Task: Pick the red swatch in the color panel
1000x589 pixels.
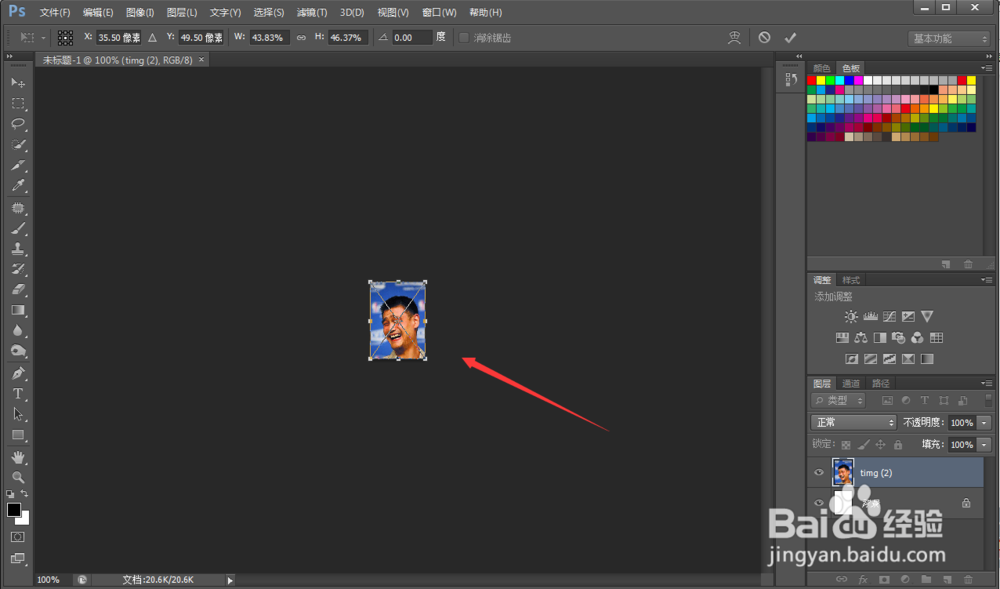Action: [811, 80]
